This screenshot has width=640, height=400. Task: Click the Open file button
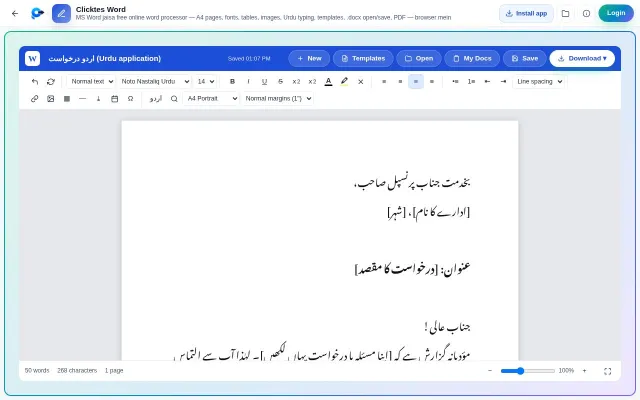point(419,58)
